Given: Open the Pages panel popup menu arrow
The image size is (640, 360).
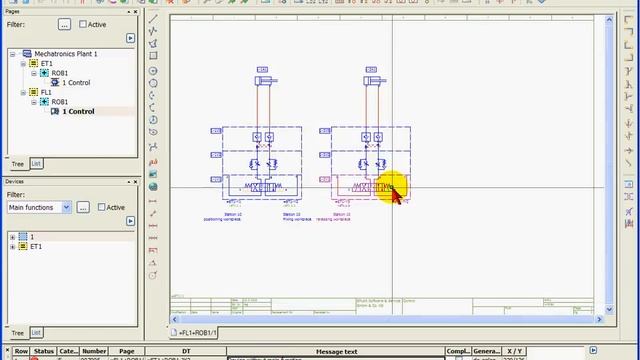Looking at the screenshot, I should point(130,38).
